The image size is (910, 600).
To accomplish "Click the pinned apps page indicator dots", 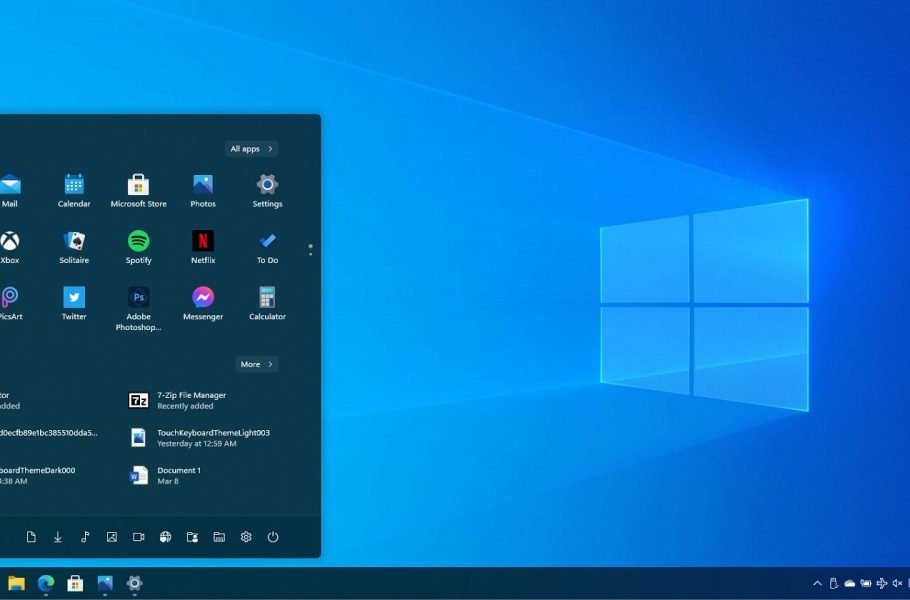I will pyautogui.click(x=310, y=250).
